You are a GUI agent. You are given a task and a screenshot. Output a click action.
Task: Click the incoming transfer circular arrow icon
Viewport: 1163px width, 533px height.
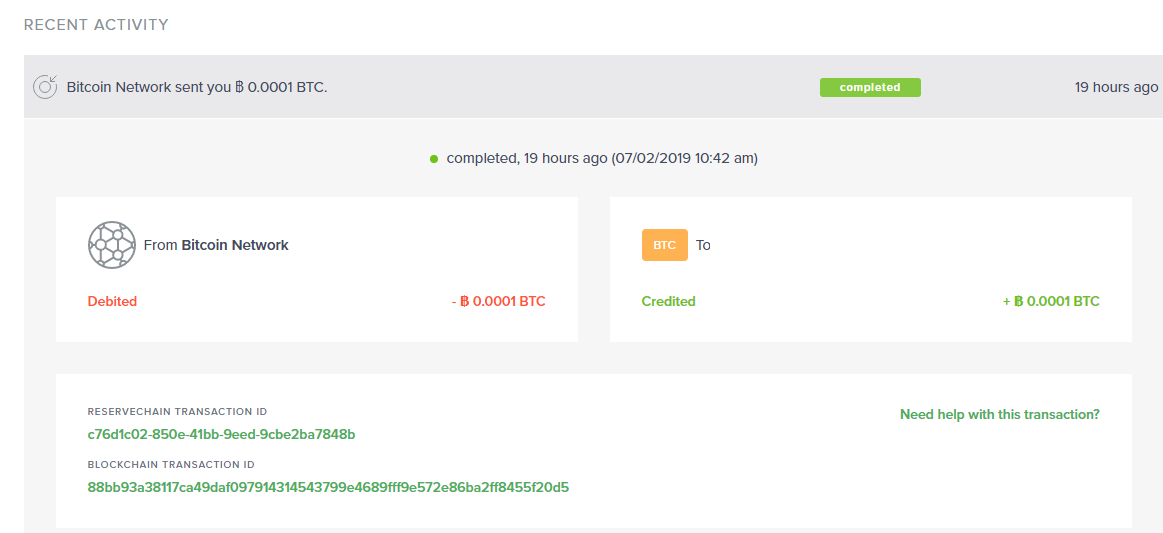(x=45, y=87)
